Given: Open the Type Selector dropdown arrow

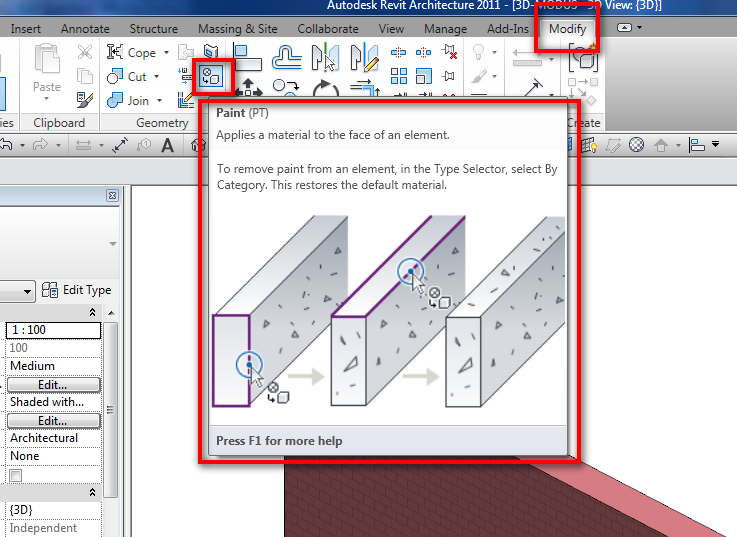Looking at the screenshot, I should tap(113, 244).
